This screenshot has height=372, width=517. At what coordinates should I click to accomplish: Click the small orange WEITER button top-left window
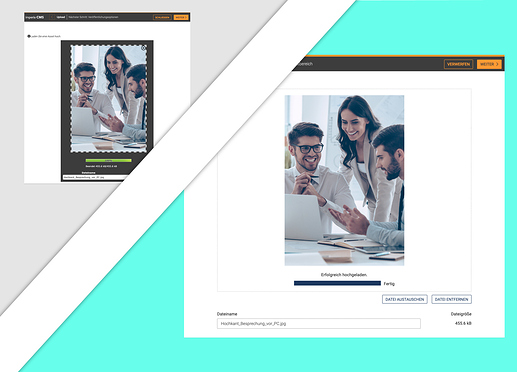point(181,17)
